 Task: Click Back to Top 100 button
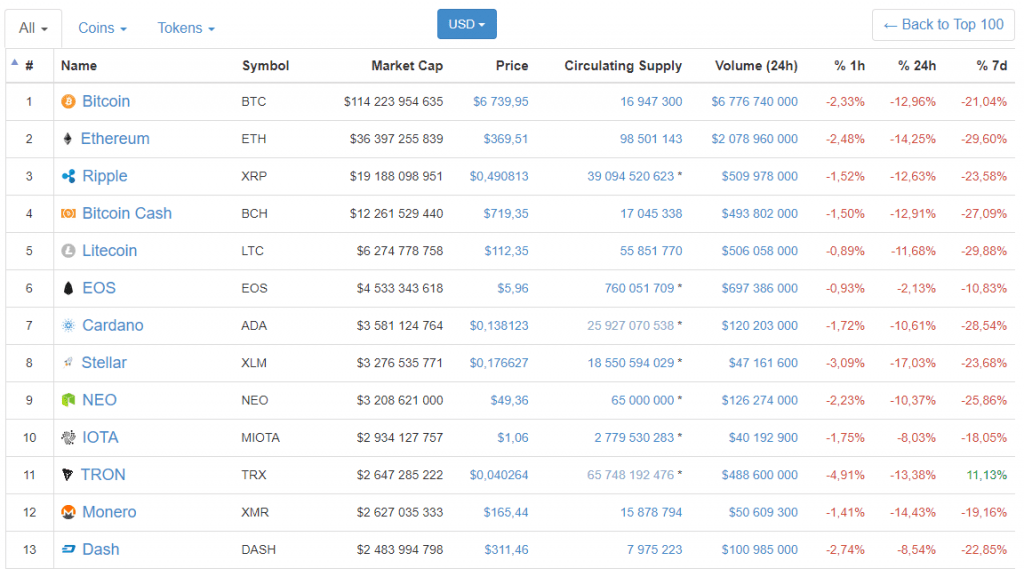[943, 25]
